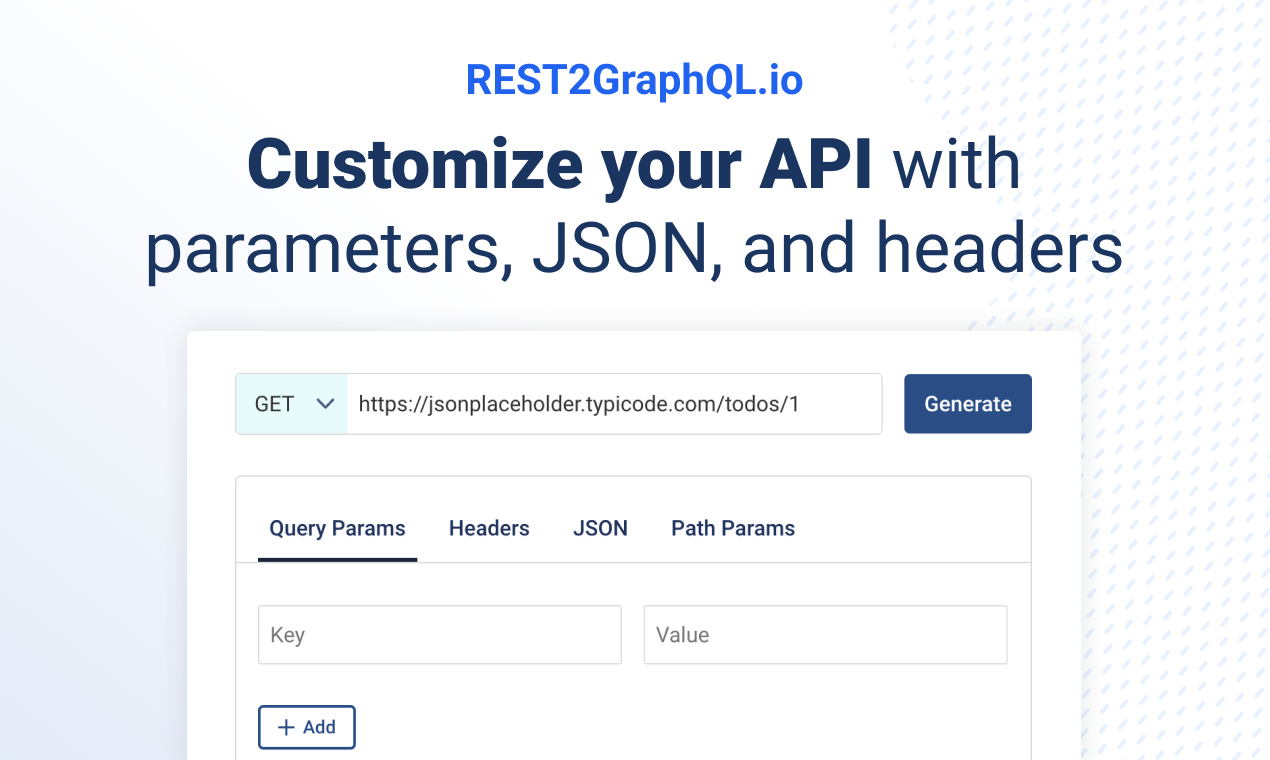Click the Generate button
The height and width of the screenshot is (760, 1270).
968,404
